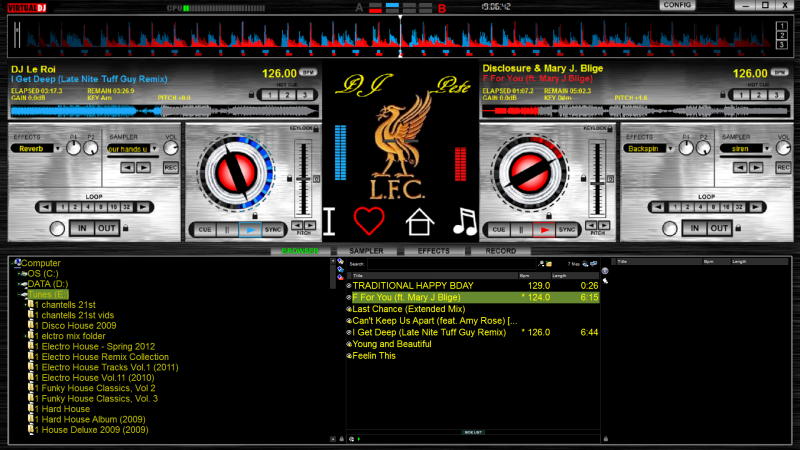Screen dimensions: 800x450
Task: Expand the DATA (D:) drive
Action: (x=21, y=284)
